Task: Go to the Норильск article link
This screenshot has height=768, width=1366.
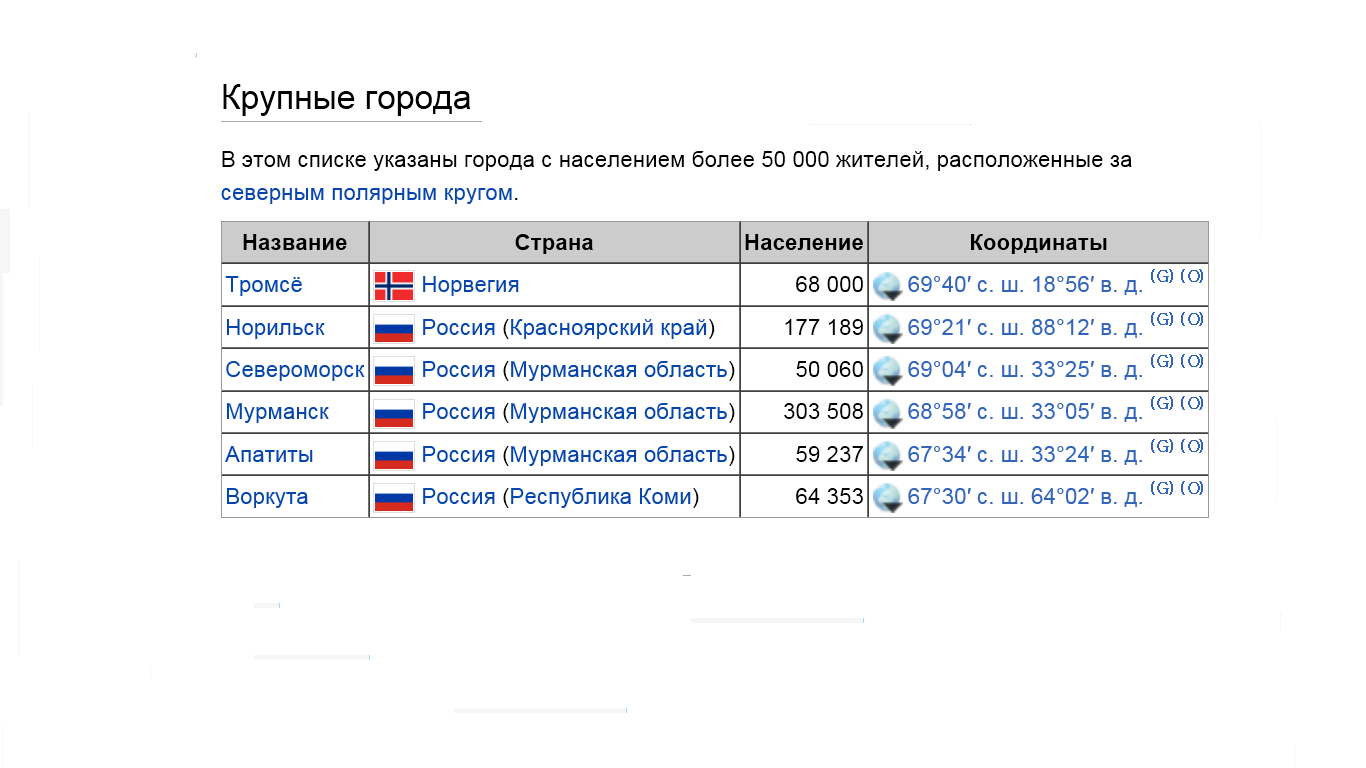Action: click(x=275, y=328)
